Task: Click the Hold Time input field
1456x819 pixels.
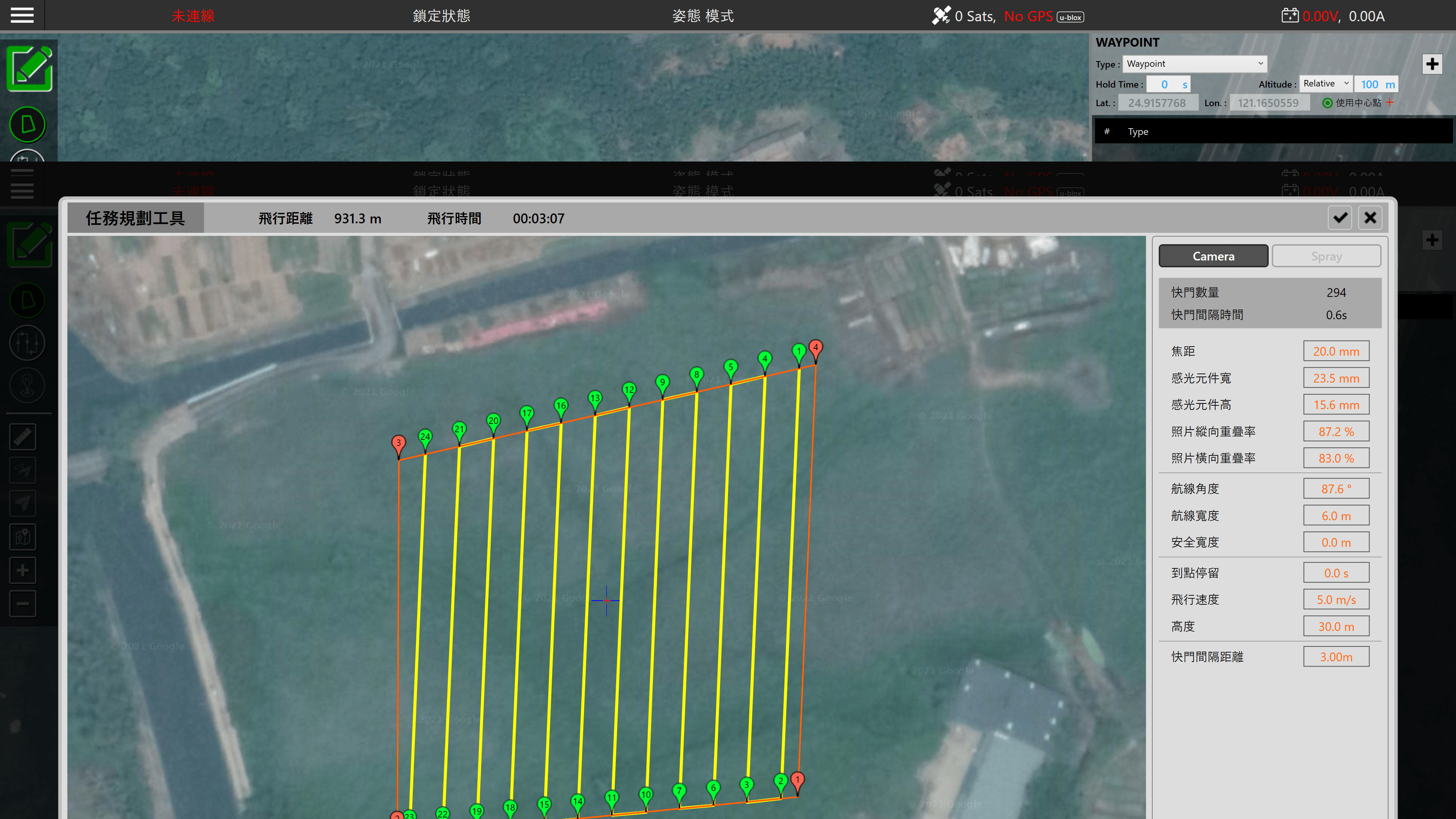Action: (1167, 84)
